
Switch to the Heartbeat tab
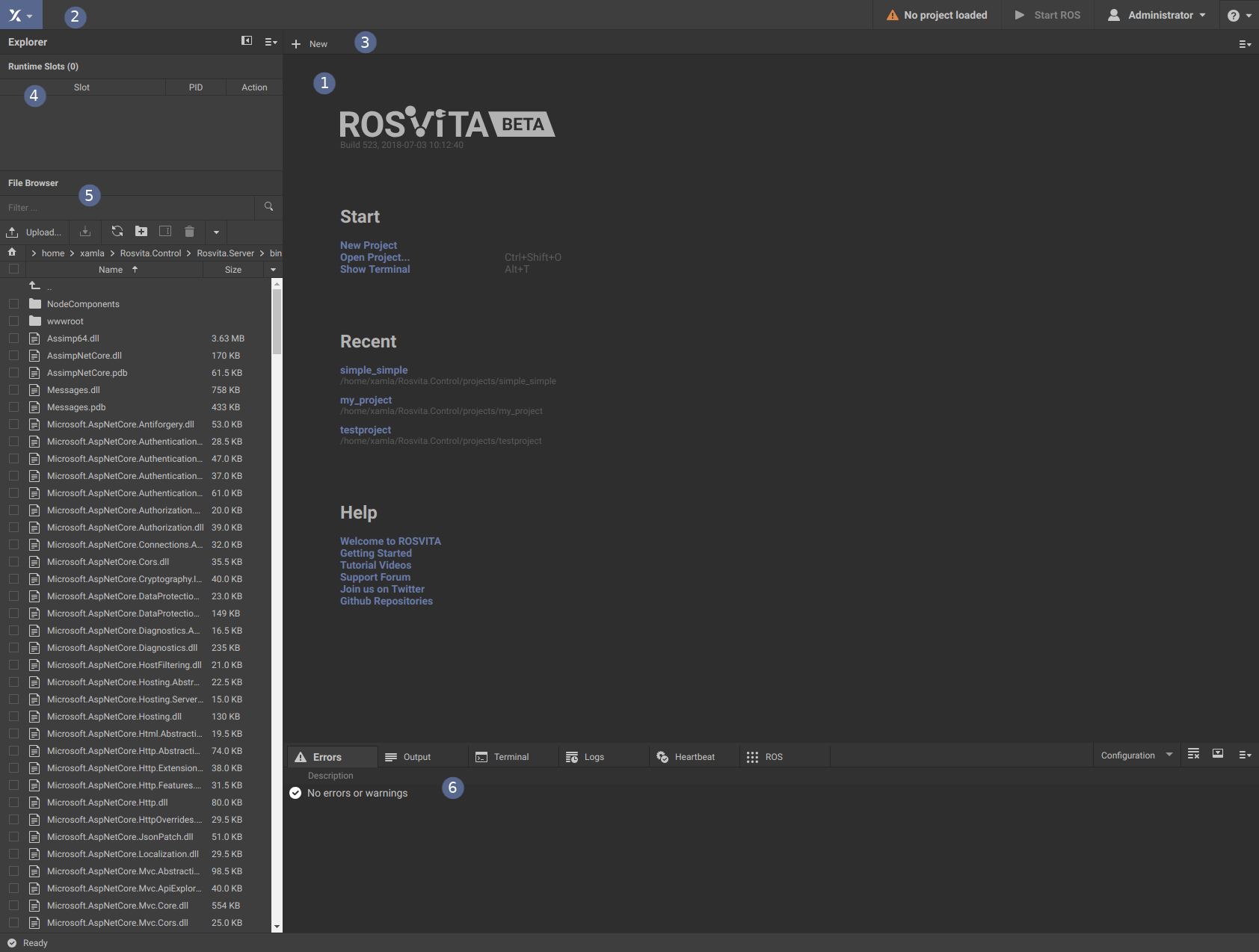point(695,757)
